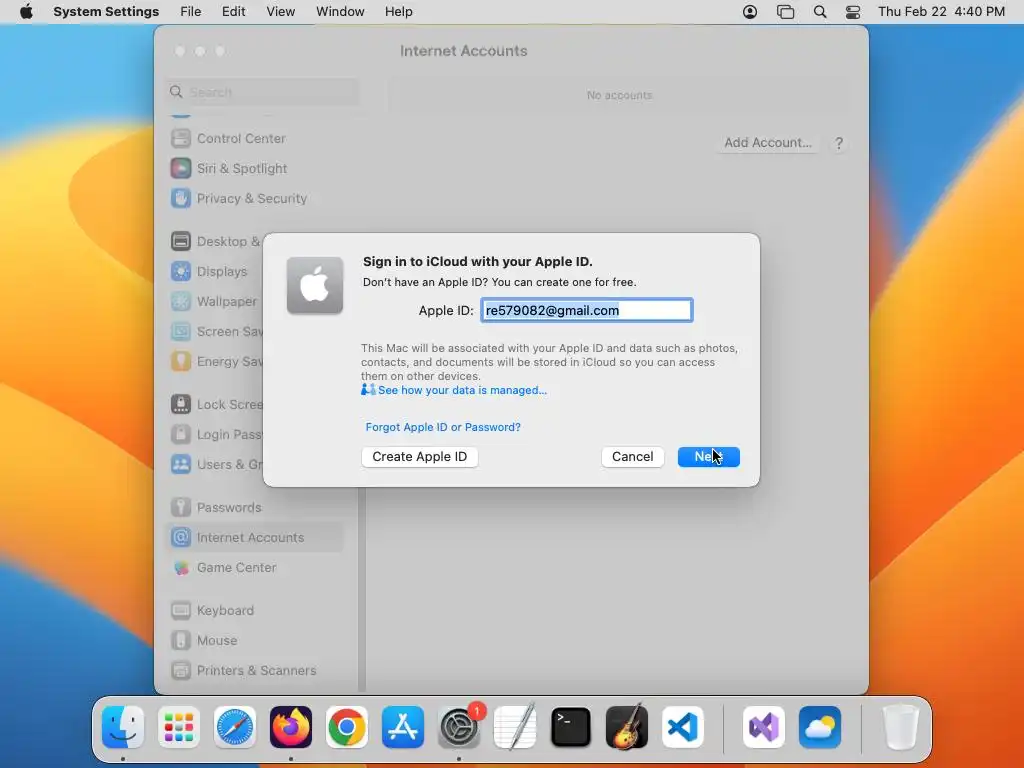Launch Visual Studio Code from Dock
1024x768 pixels.
click(x=682, y=727)
